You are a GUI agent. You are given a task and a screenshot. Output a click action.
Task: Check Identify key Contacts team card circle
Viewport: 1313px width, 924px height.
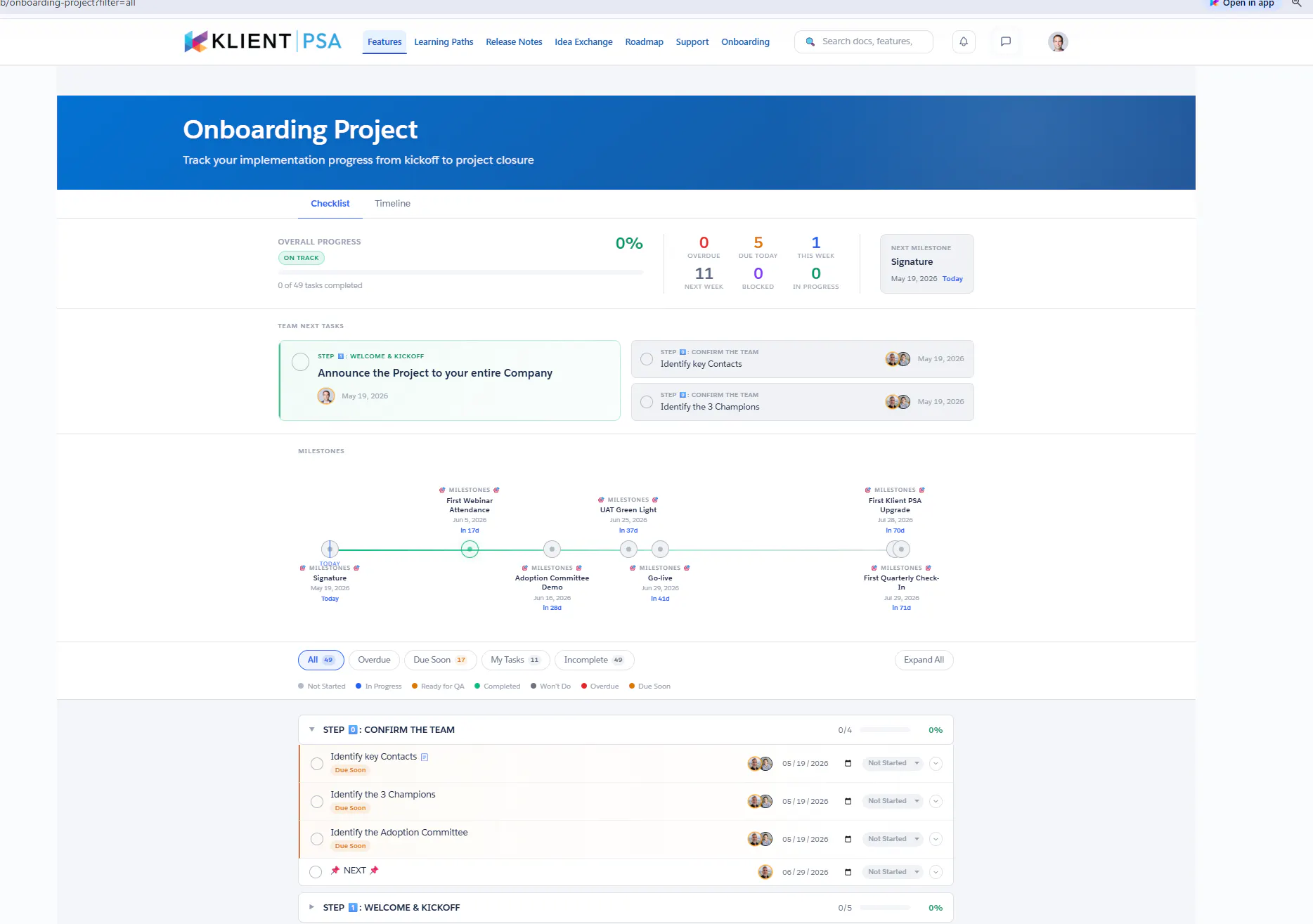point(647,359)
